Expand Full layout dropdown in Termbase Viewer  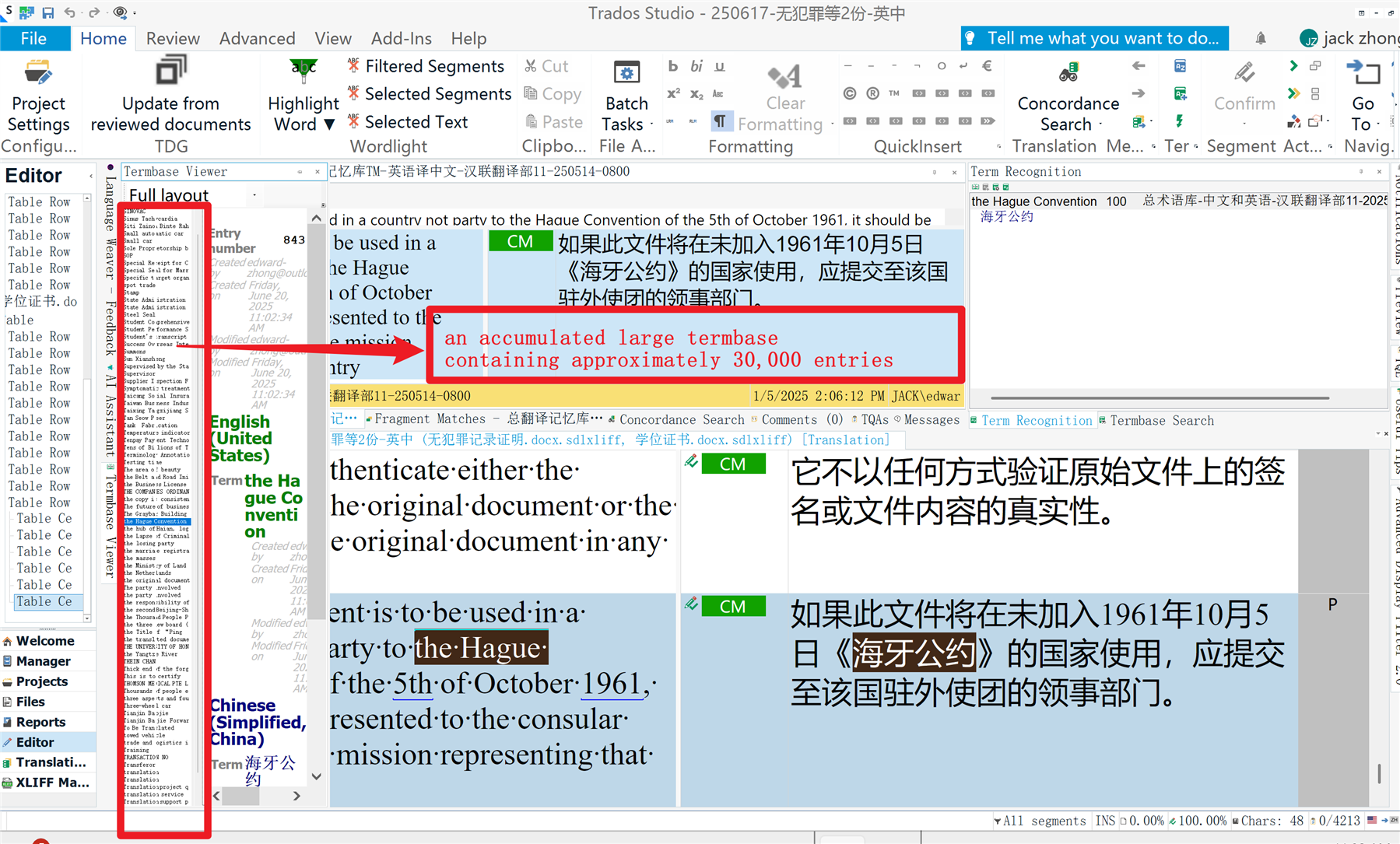tap(254, 195)
